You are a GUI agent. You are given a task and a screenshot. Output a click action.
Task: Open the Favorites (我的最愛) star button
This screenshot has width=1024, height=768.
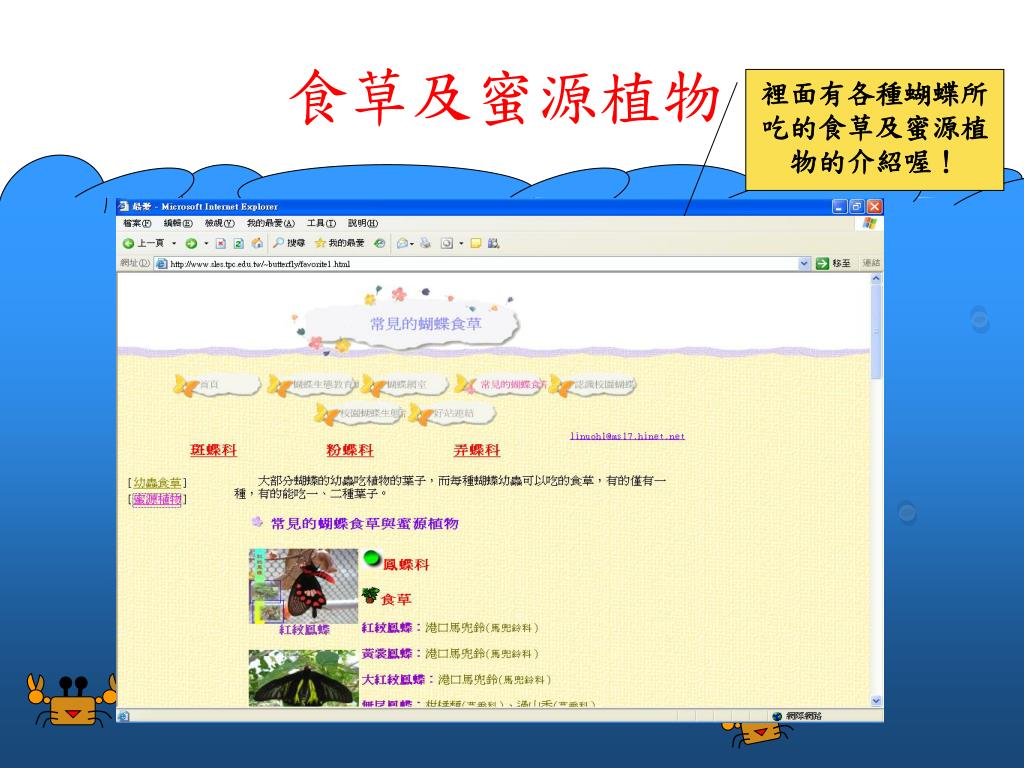pyautogui.click(x=340, y=243)
